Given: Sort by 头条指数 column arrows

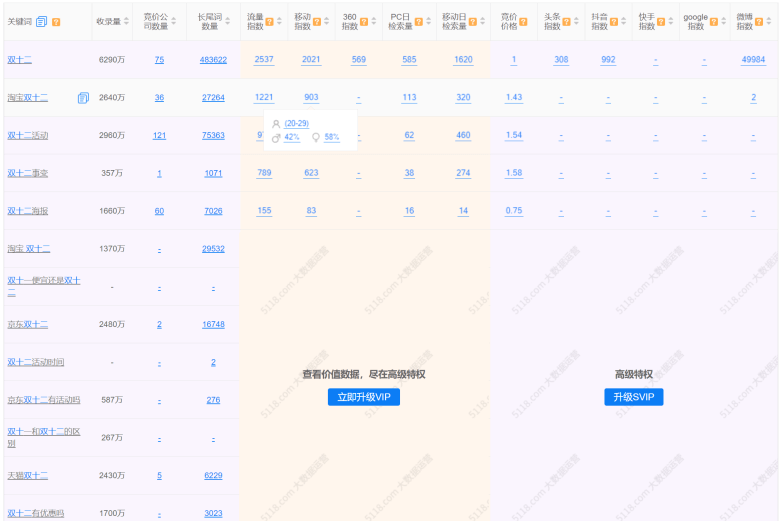Looking at the screenshot, I should (576, 21).
